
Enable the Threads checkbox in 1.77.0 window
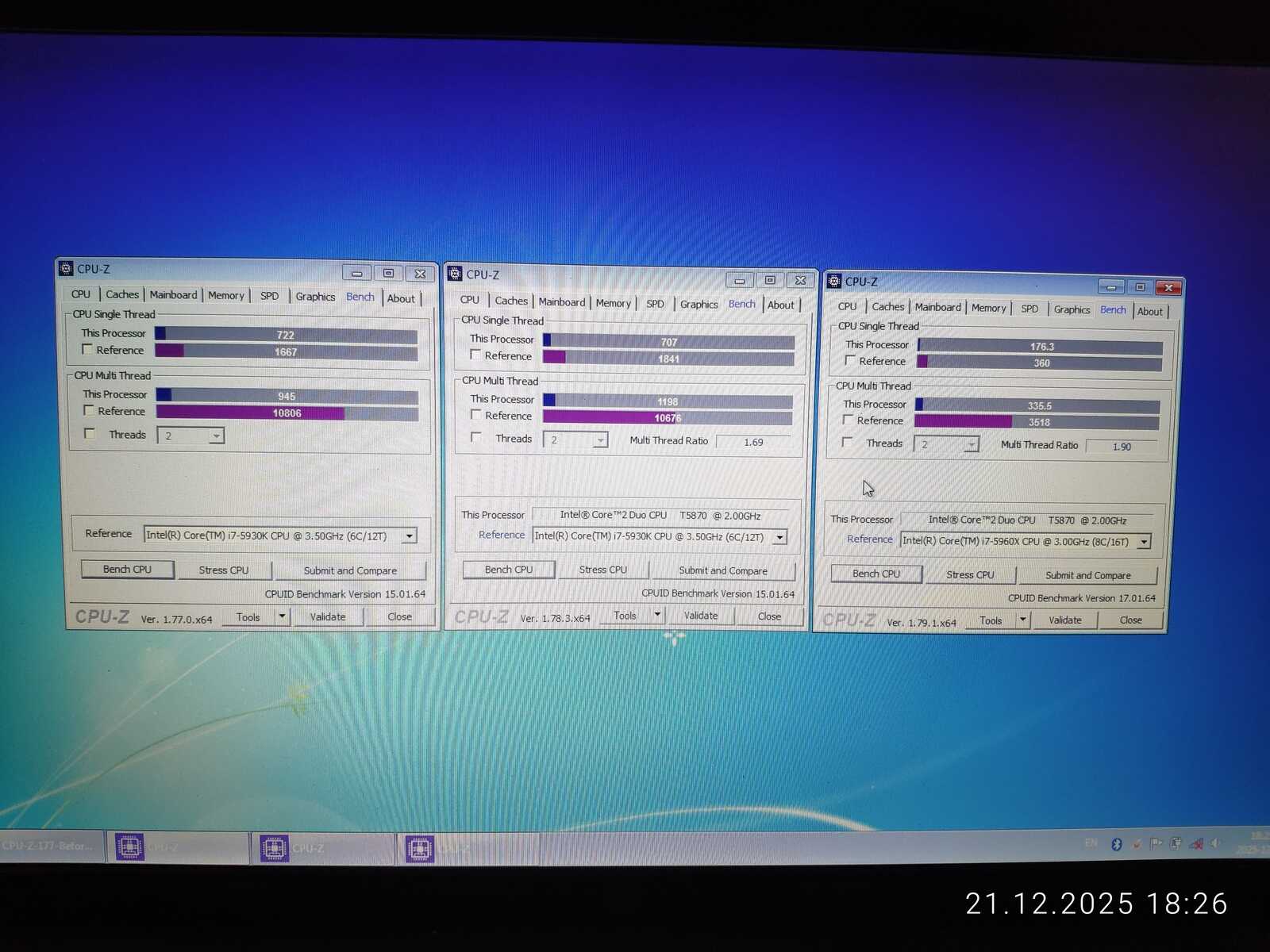(x=90, y=433)
